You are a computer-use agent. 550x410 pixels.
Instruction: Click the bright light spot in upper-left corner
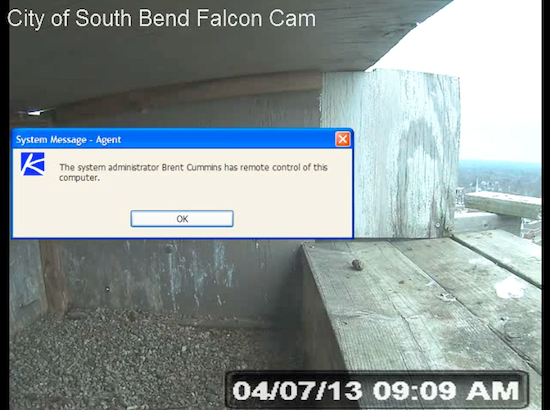coord(35,113)
